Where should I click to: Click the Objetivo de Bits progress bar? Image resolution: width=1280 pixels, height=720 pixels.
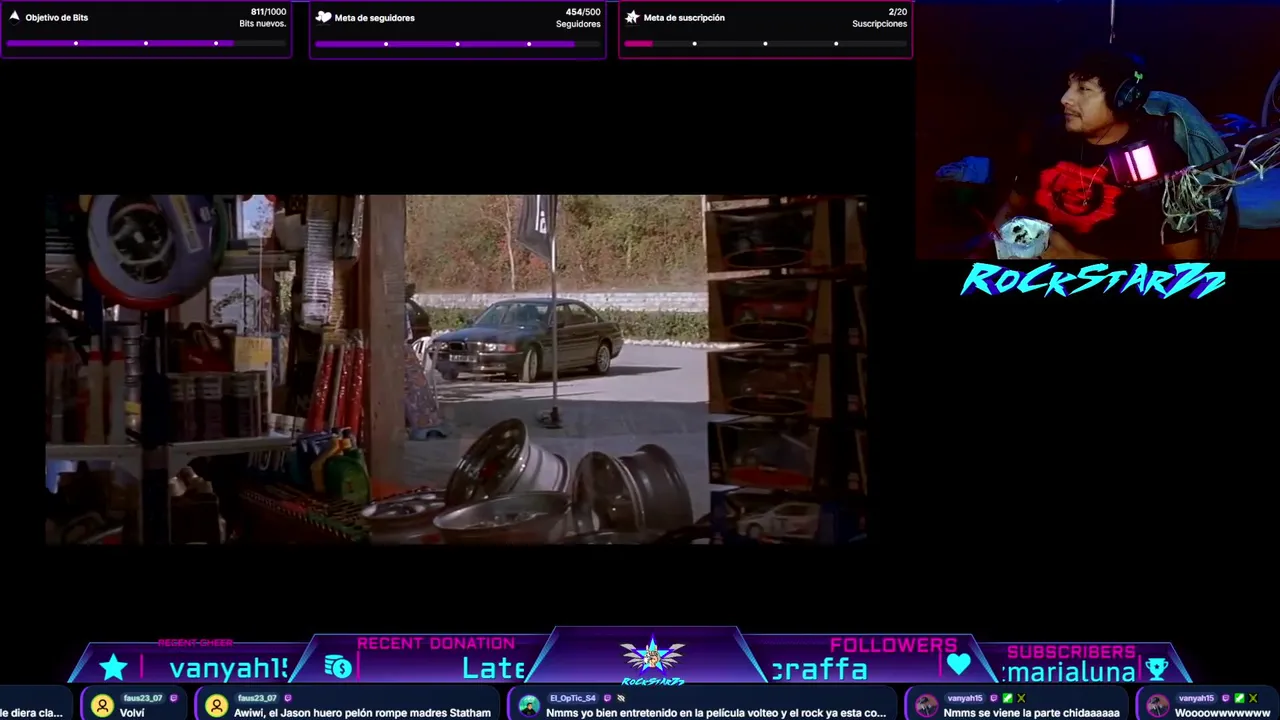pyautogui.click(x=147, y=43)
